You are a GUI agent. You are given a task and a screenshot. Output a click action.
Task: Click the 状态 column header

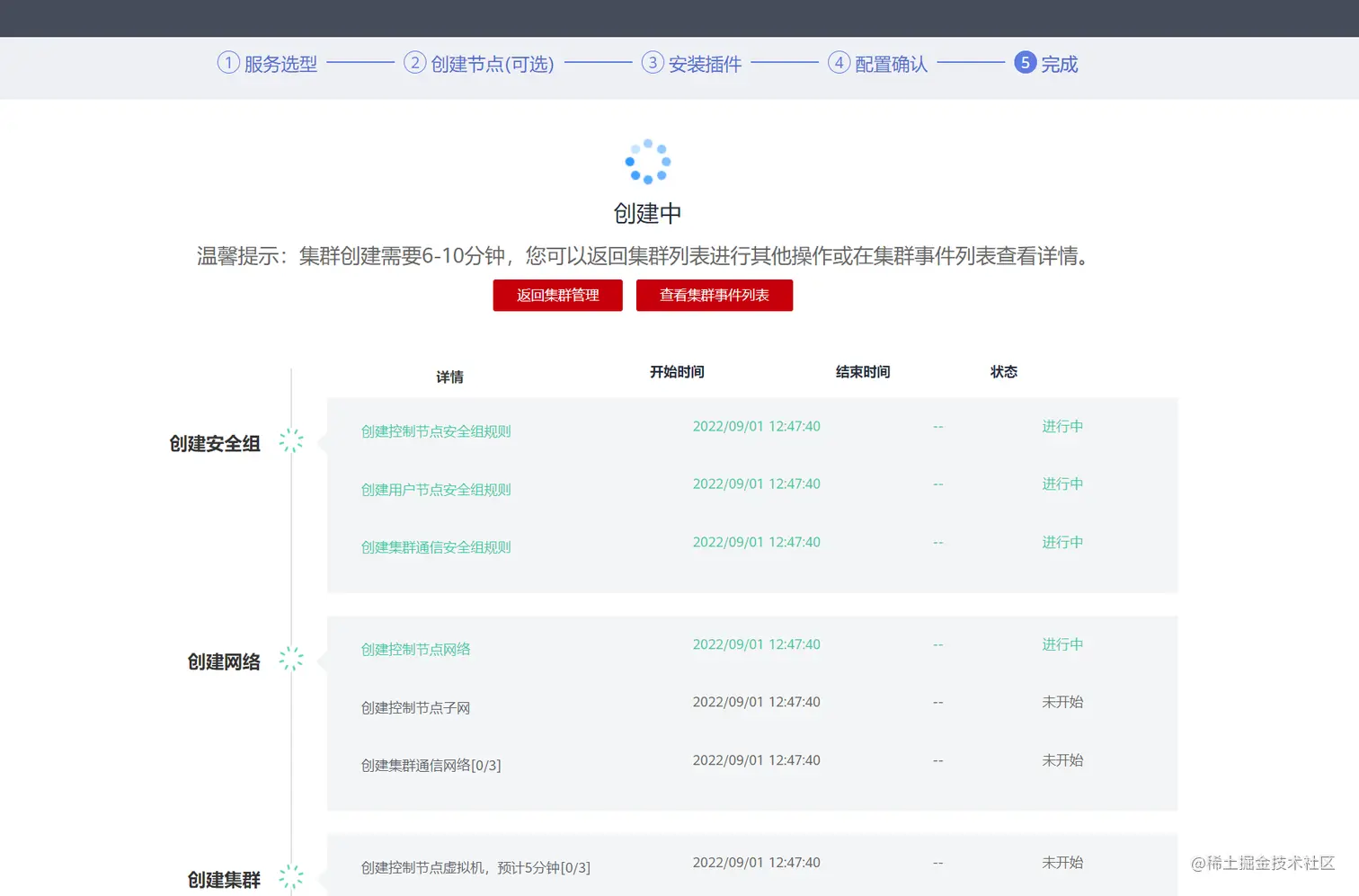(x=1004, y=372)
